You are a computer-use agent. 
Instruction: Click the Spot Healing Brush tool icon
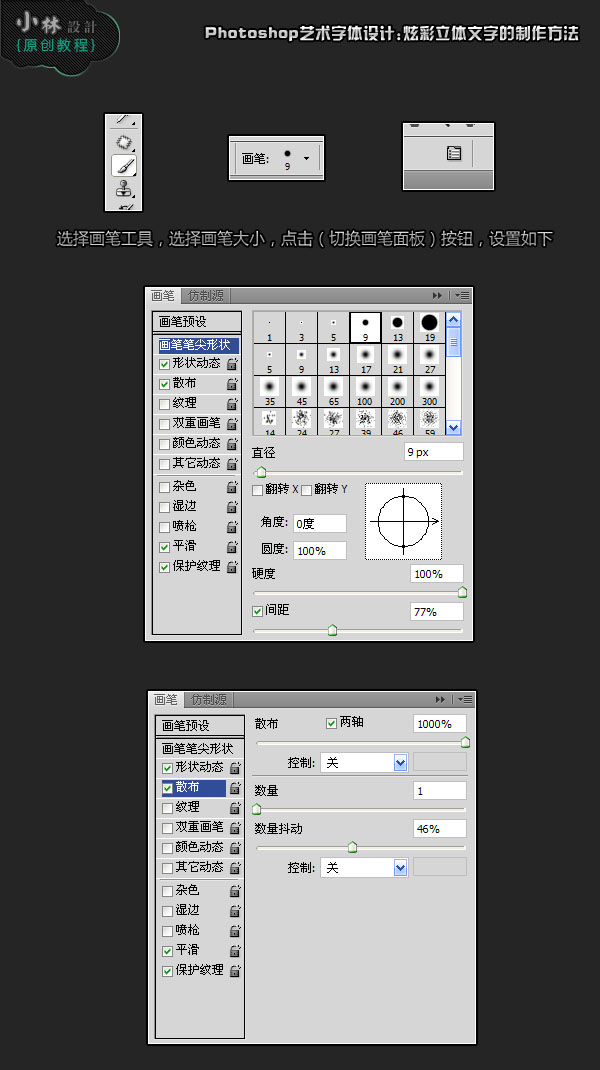click(124, 142)
